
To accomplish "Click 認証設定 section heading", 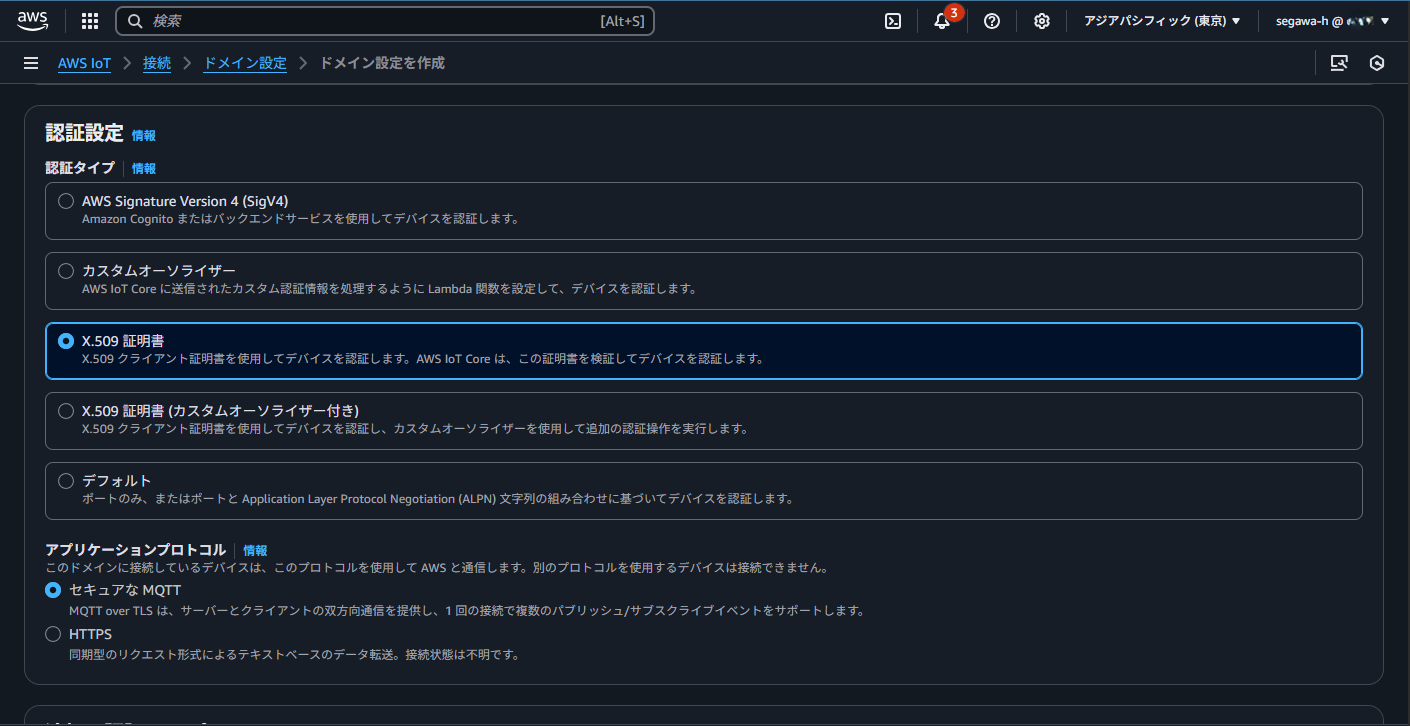I will point(84,133).
